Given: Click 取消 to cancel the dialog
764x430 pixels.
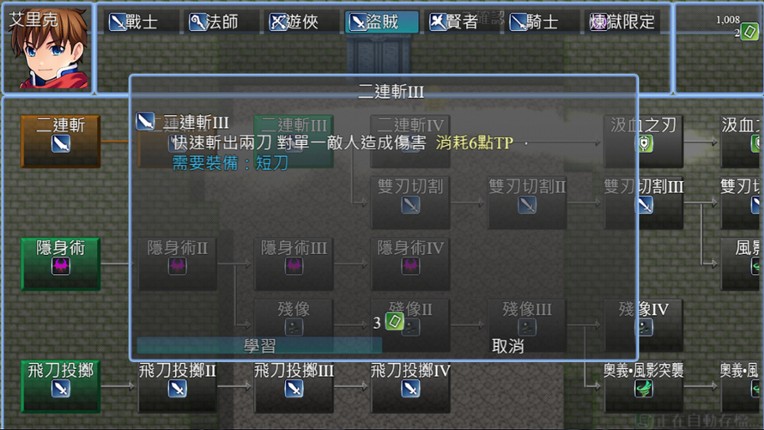Looking at the screenshot, I should click(507, 346).
